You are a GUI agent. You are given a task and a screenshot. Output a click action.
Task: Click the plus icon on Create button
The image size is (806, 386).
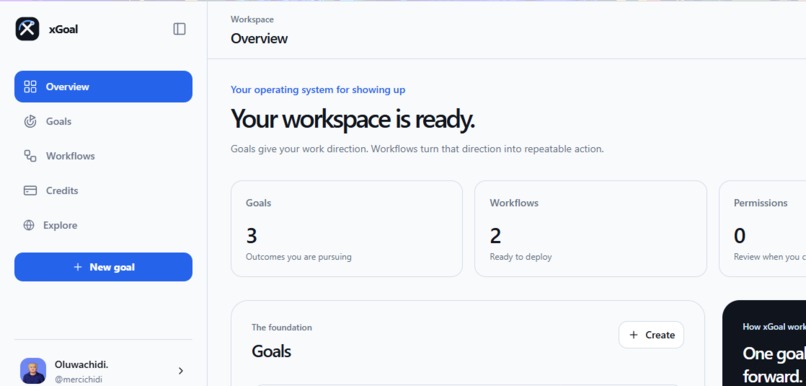pos(634,335)
